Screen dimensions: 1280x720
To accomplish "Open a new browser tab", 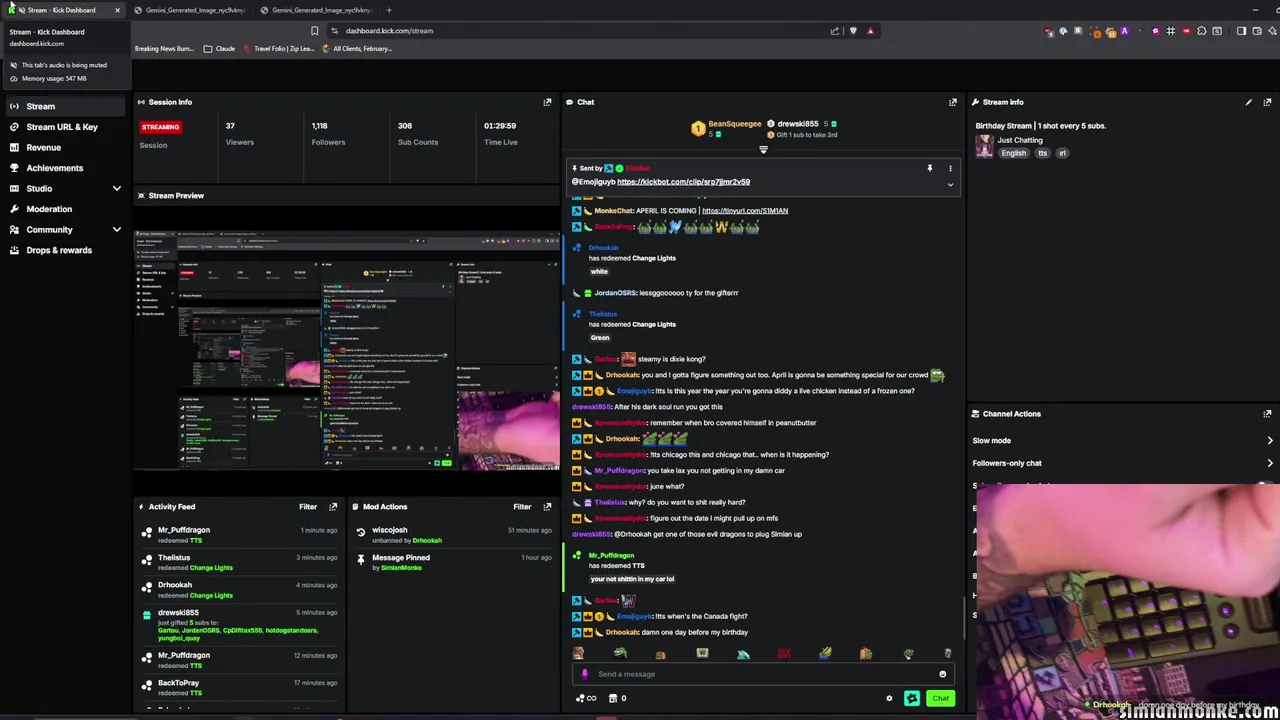I will [x=389, y=10].
